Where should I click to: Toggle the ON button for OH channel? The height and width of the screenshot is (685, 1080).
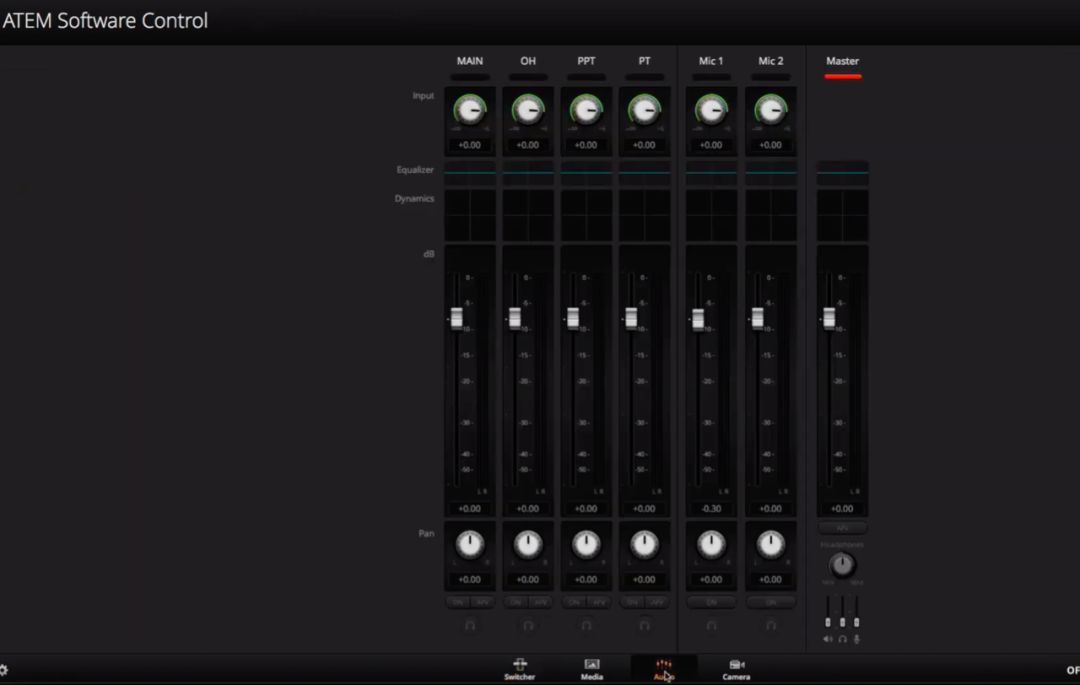pos(515,602)
